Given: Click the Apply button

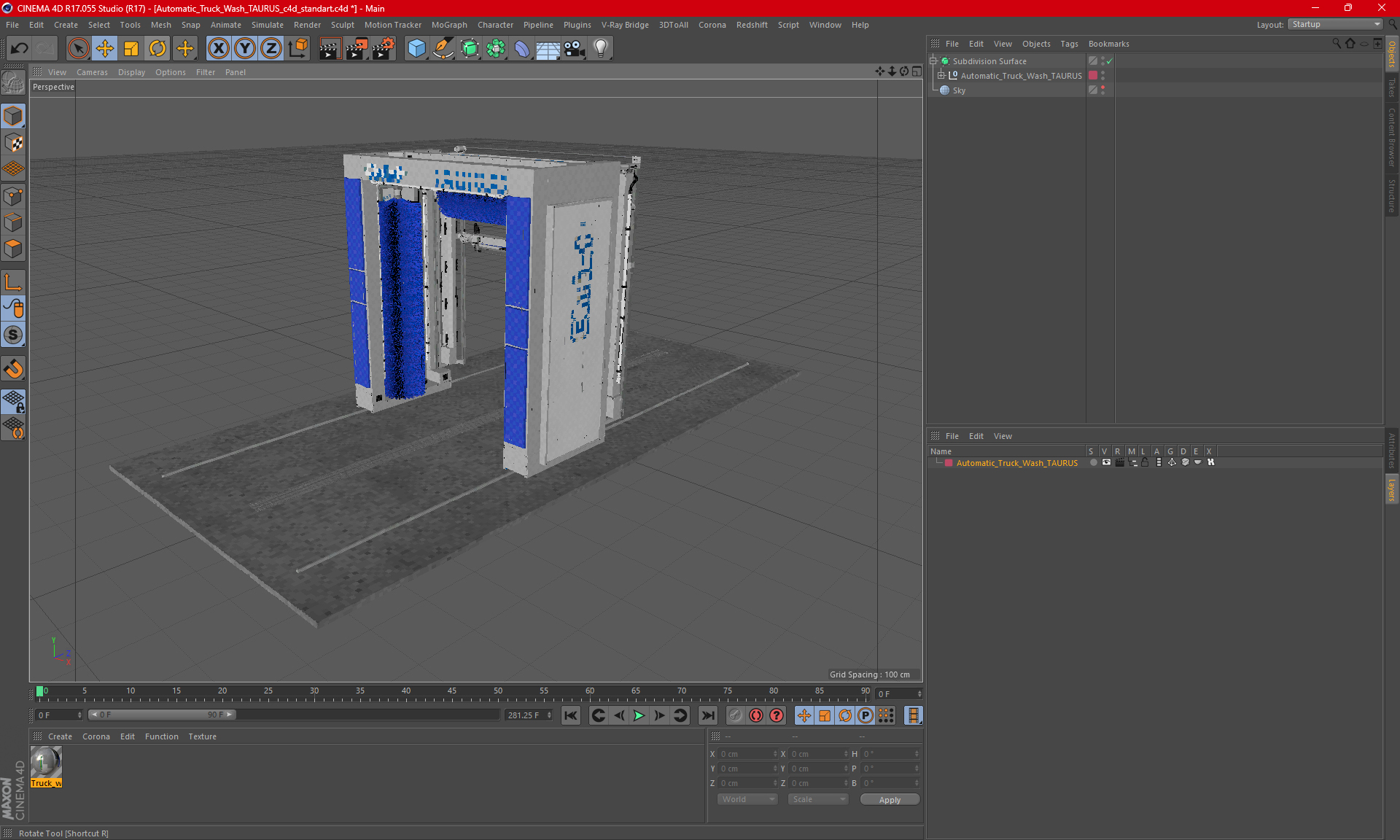Looking at the screenshot, I should tap(890, 800).
